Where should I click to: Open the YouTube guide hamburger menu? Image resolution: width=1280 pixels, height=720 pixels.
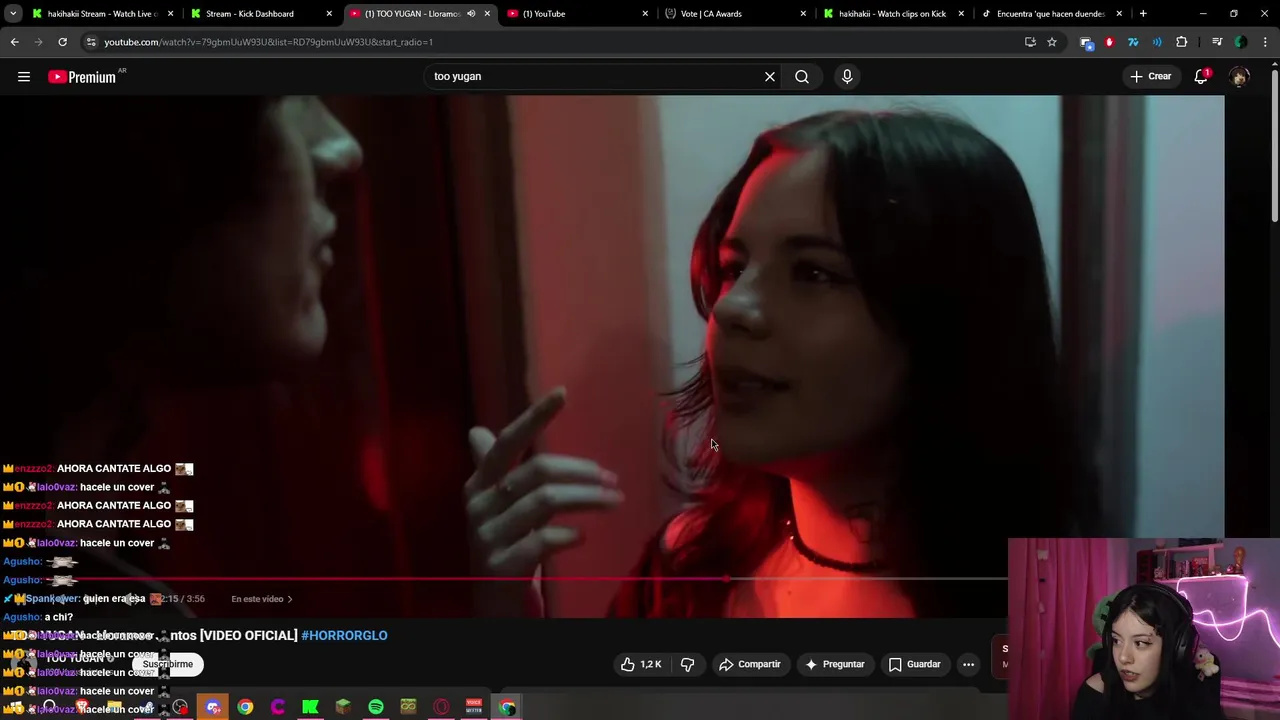[24, 77]
